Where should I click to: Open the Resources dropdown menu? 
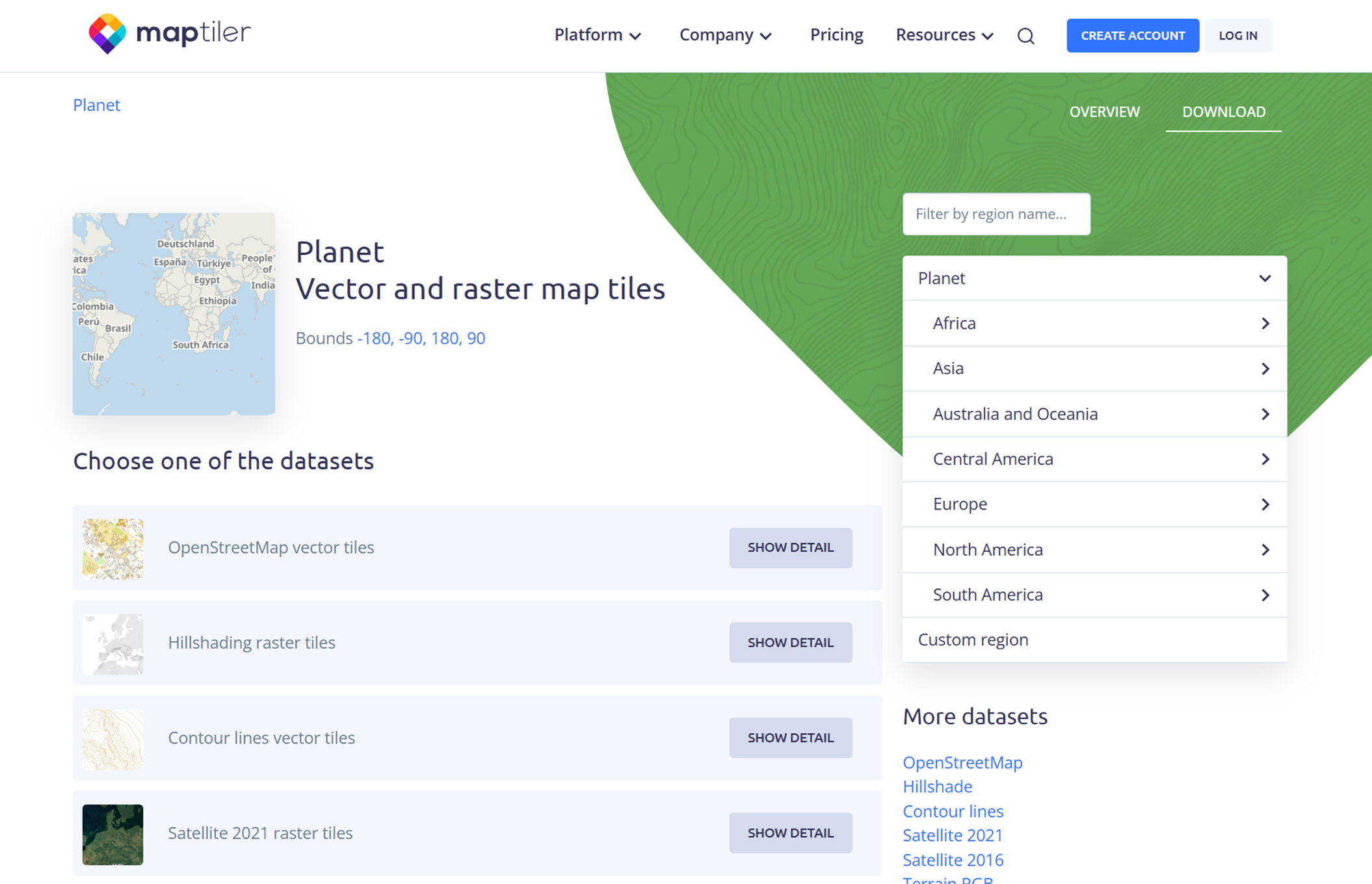pyautogui.click(x=943, y=35)
